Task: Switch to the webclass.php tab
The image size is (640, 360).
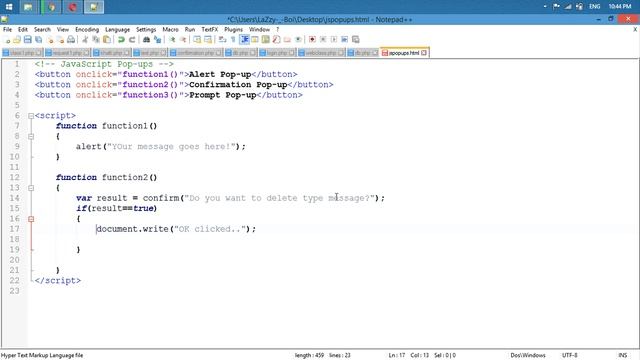Action: point(321,53)
